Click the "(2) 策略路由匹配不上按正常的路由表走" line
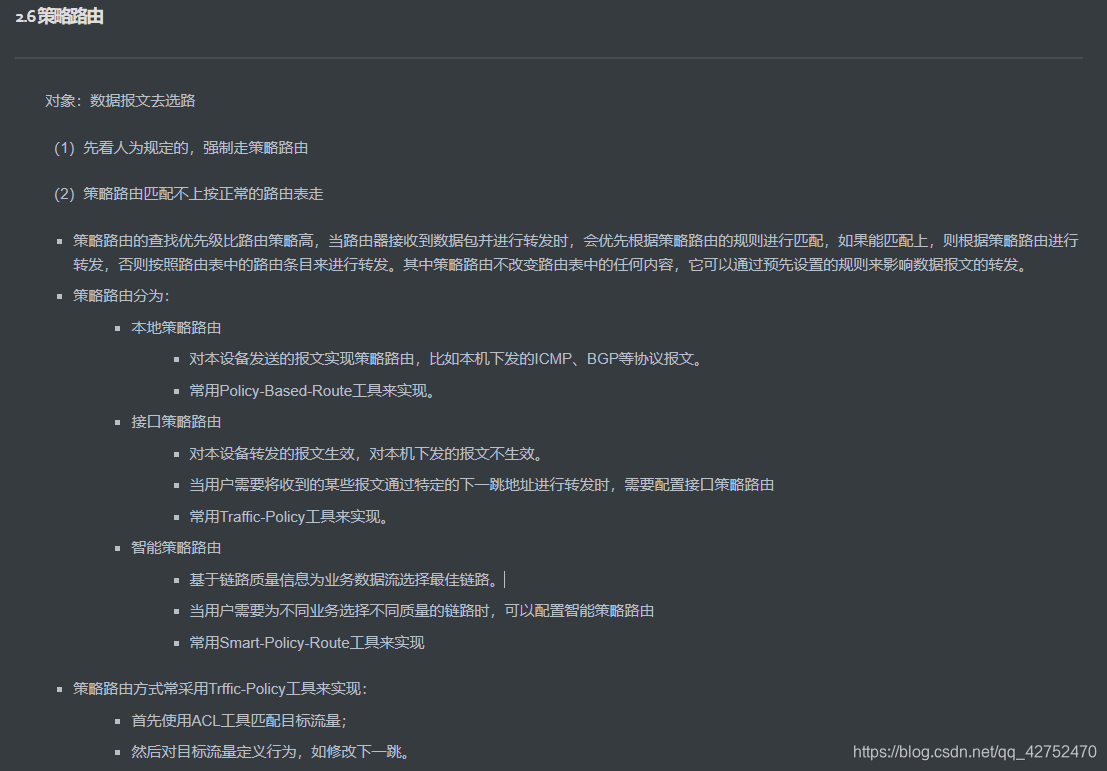 (200, 193)
